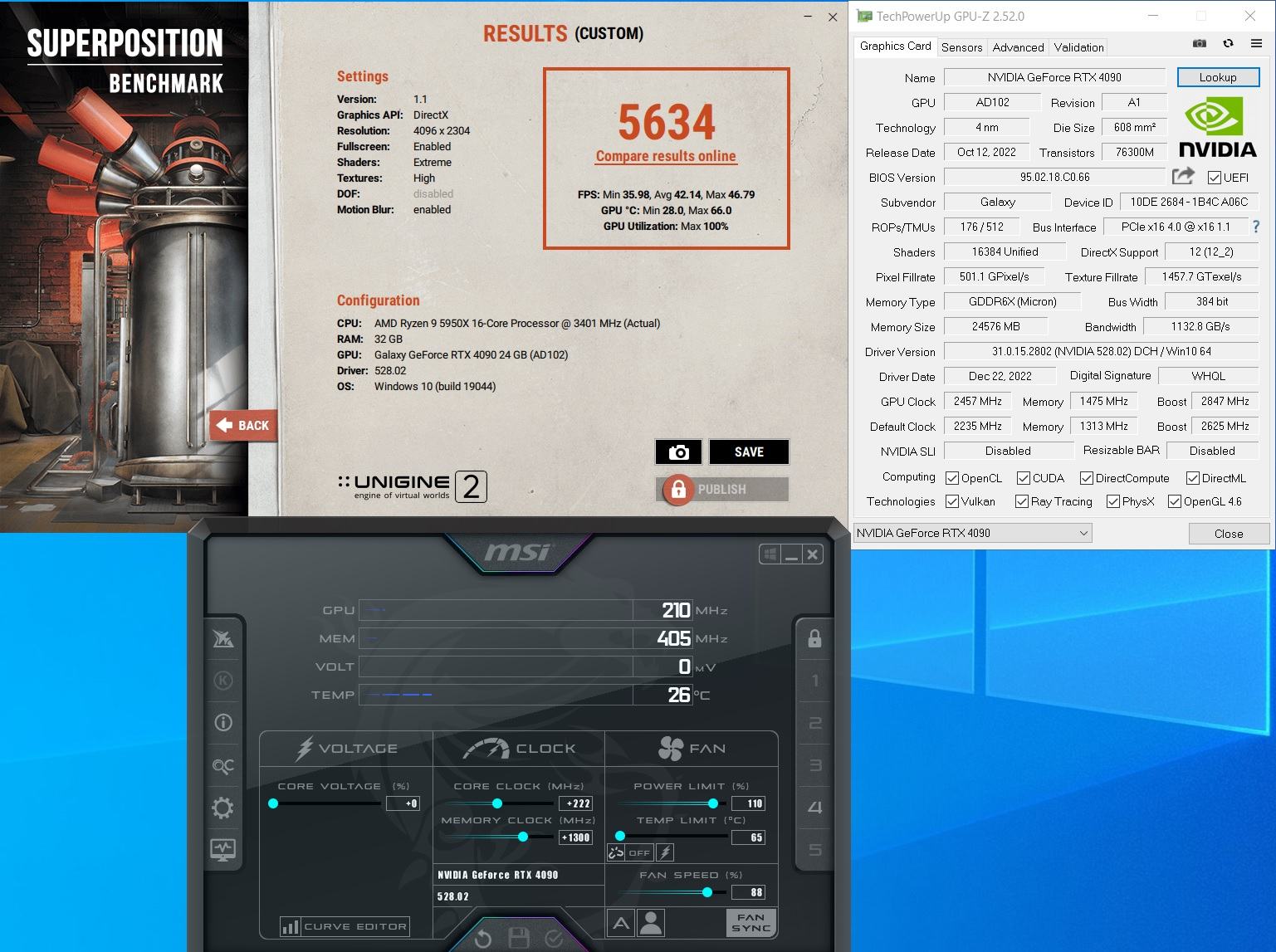Select the Graphics Card tab
This screenshot has height=952, width=1276.
point(895,46)
